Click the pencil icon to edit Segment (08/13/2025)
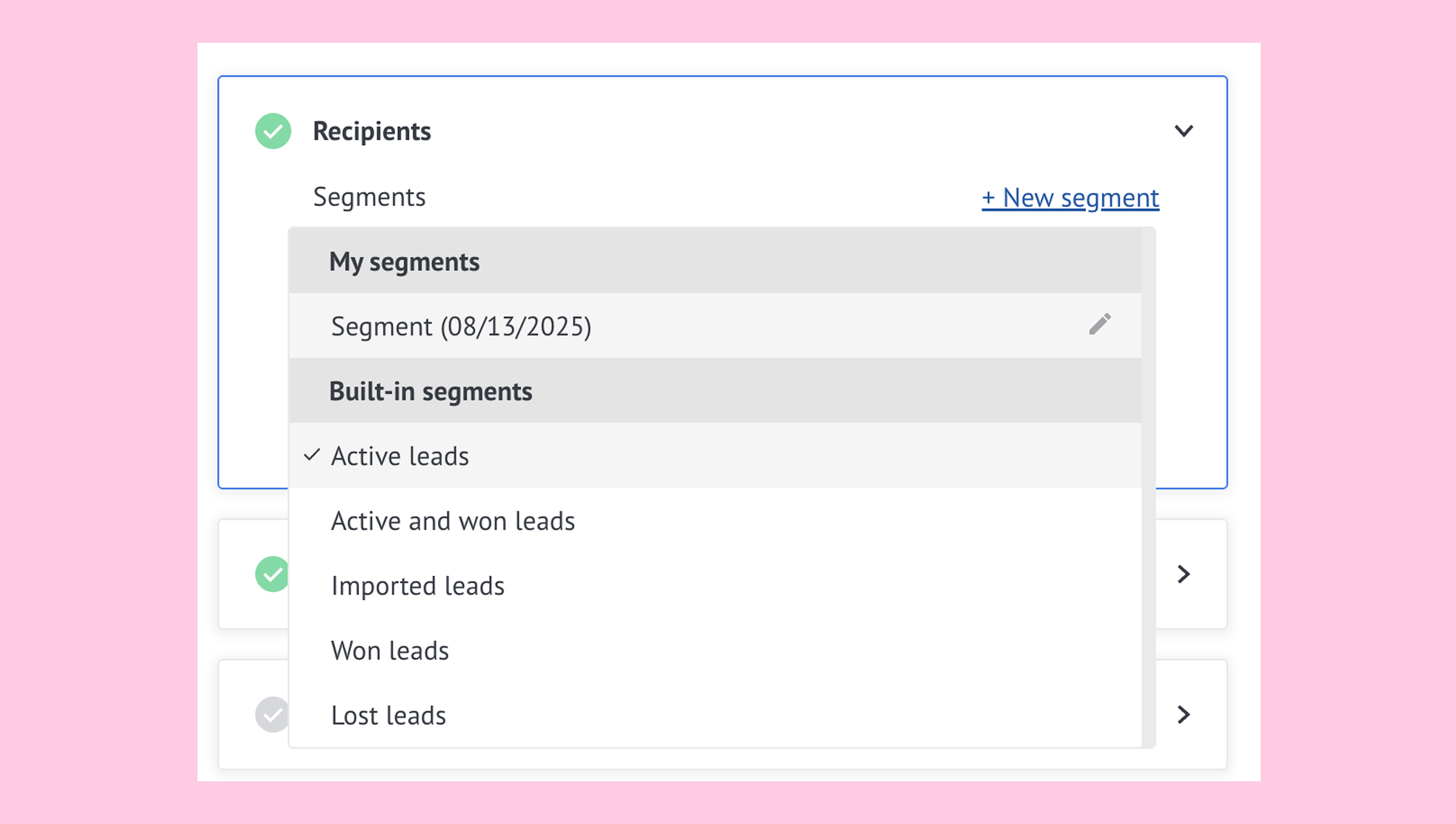 tap(1099, 325)
